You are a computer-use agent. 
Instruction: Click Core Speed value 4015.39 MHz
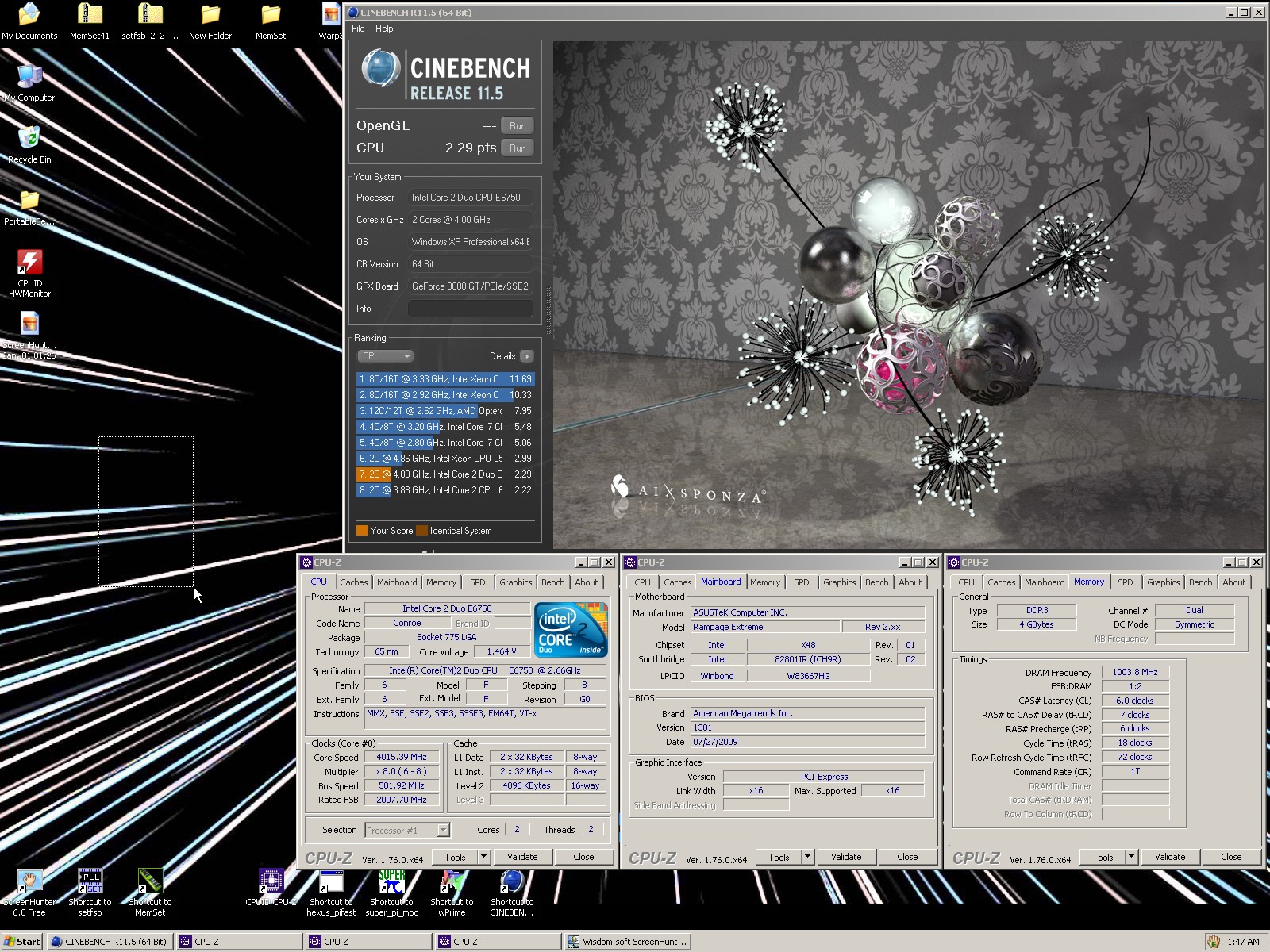(402, 757)
